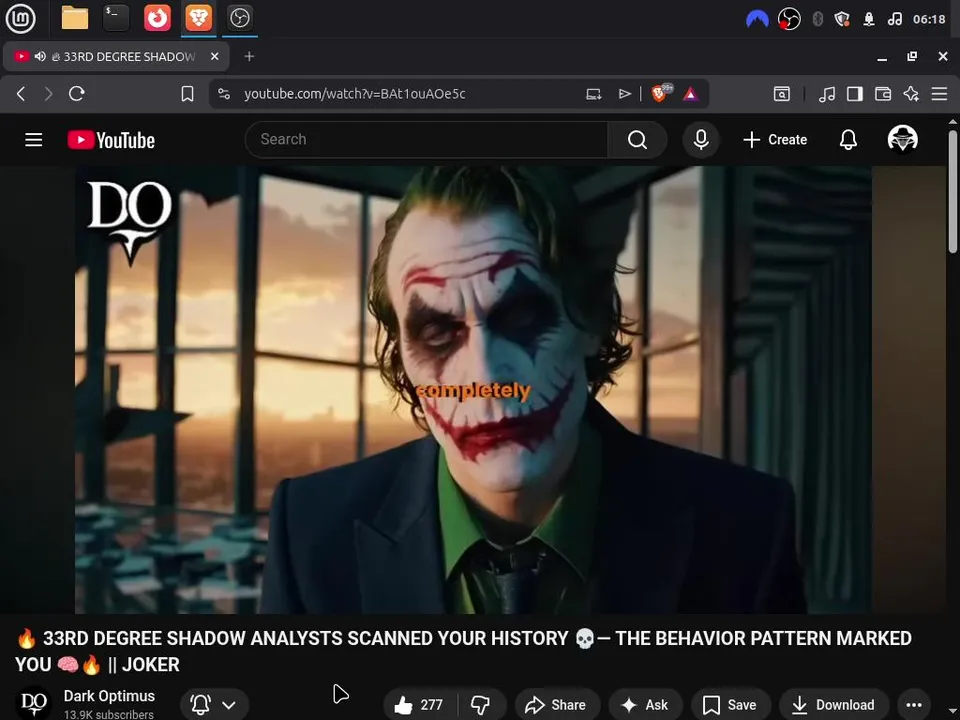Close the 33RD DEGREE SHADOW tab
This screenshot has height=720, width=960.
pos(214,56)
